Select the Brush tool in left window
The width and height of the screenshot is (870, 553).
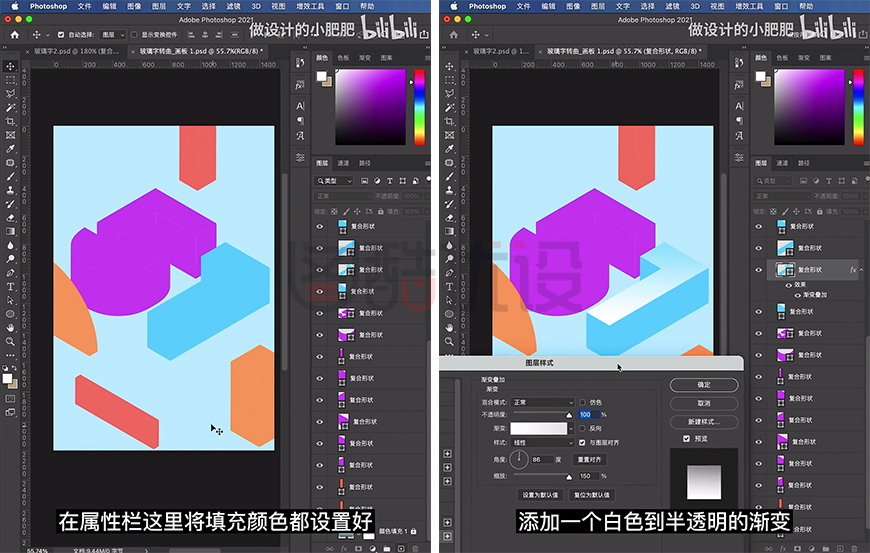[x=10, y=176]
